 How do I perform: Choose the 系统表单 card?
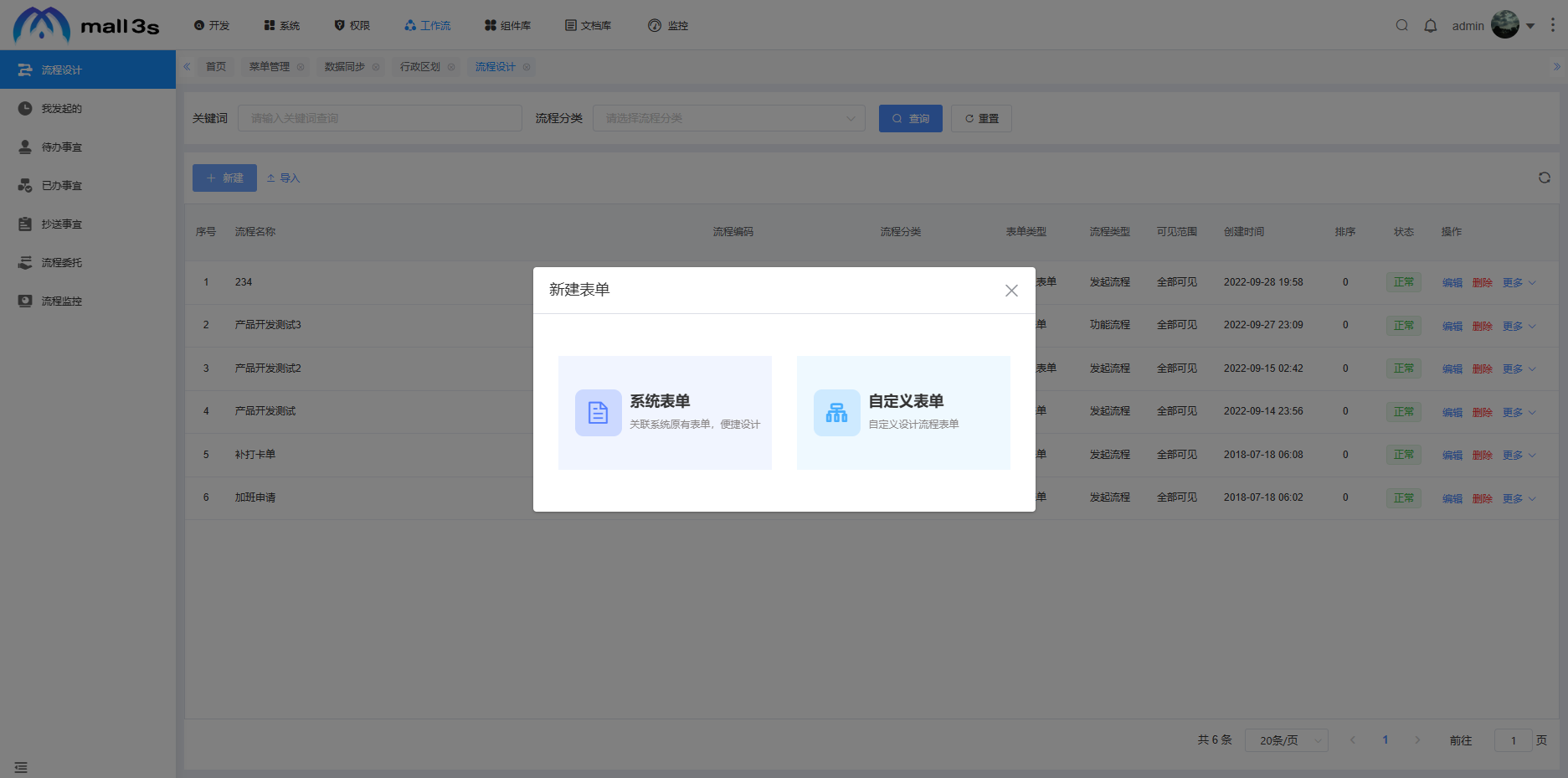(x=665, y=413)
